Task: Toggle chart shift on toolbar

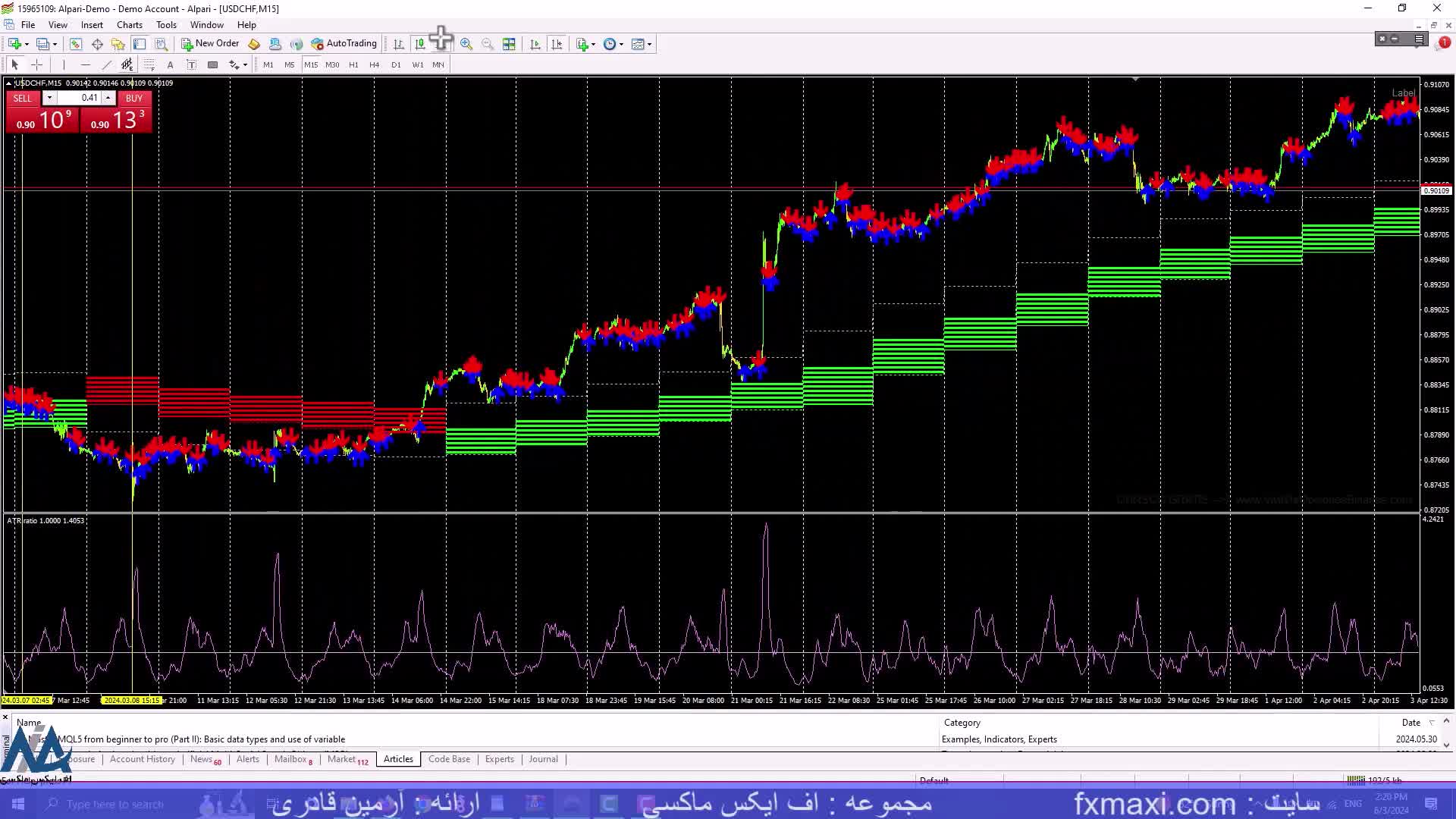Action: (557, 44)
